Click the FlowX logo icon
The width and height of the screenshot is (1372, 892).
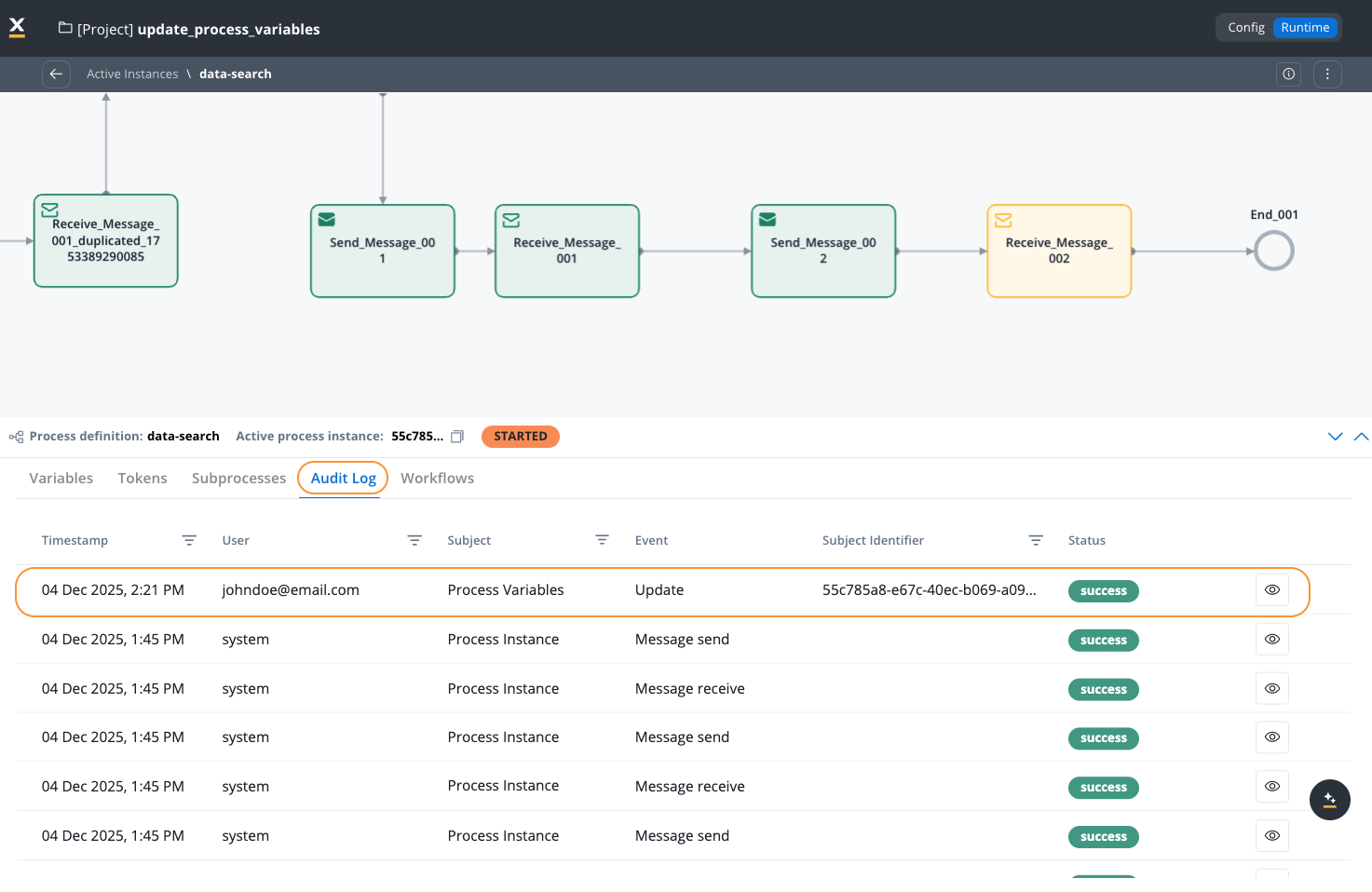(x=17, y=28)
